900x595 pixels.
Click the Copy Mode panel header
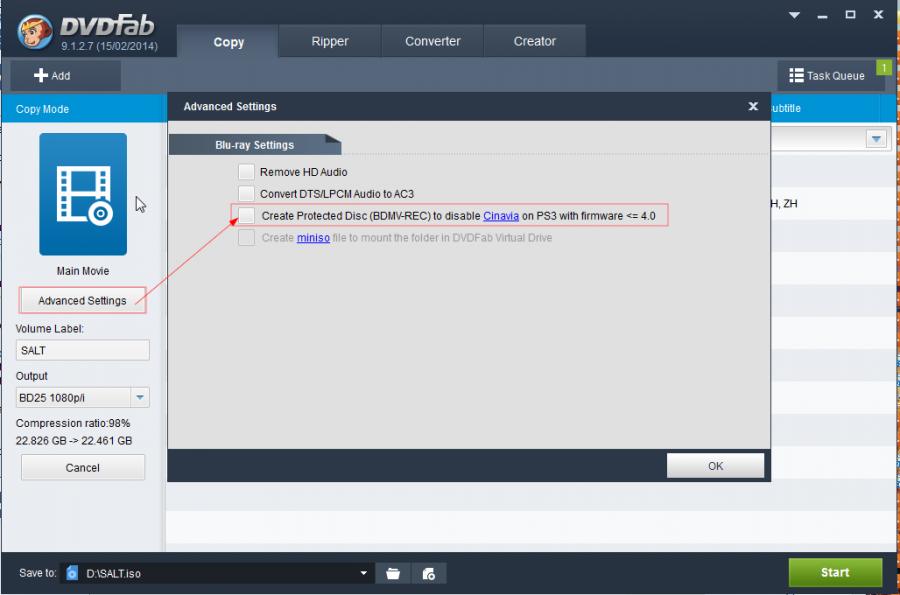point(84,109)
